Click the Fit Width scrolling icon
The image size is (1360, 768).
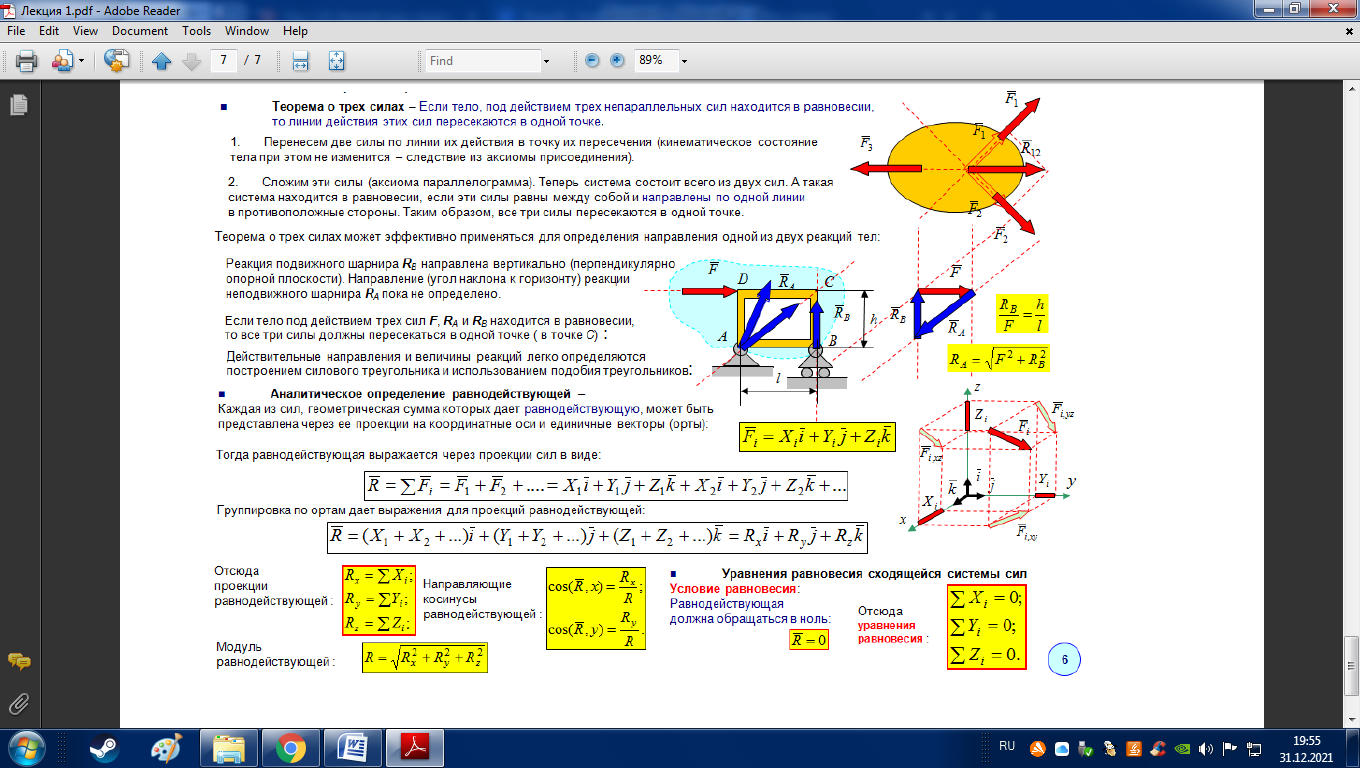tap(300, 61)
